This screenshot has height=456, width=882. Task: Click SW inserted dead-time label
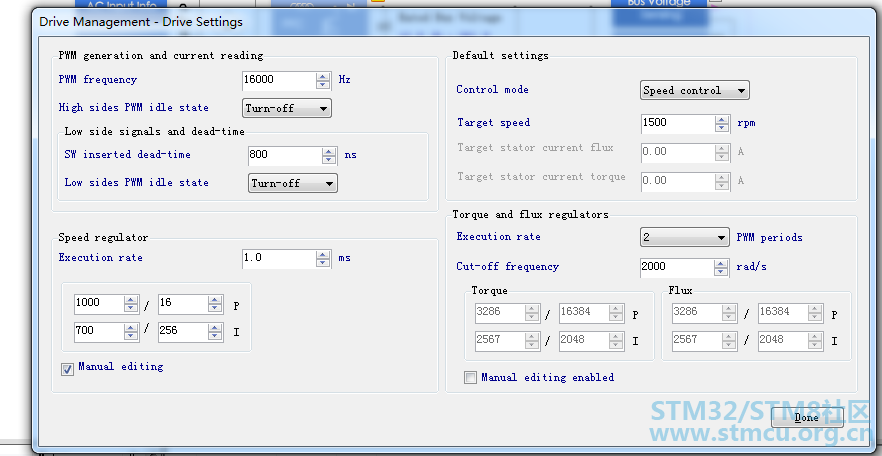click(x=128, y=155)
